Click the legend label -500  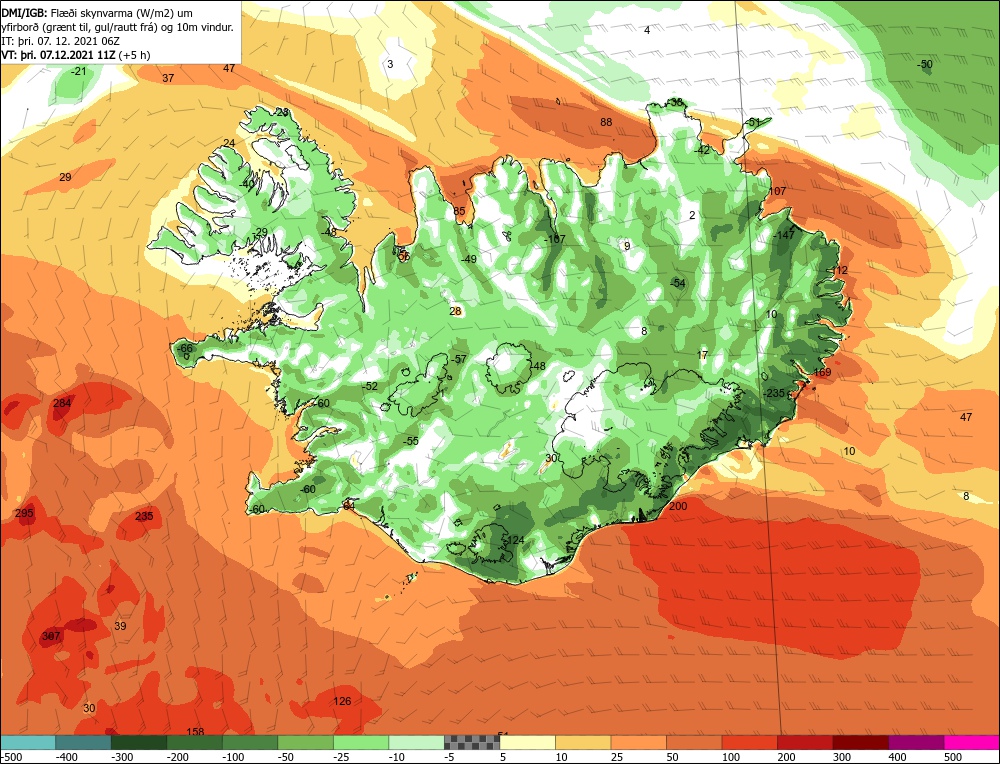coord(13,758)
